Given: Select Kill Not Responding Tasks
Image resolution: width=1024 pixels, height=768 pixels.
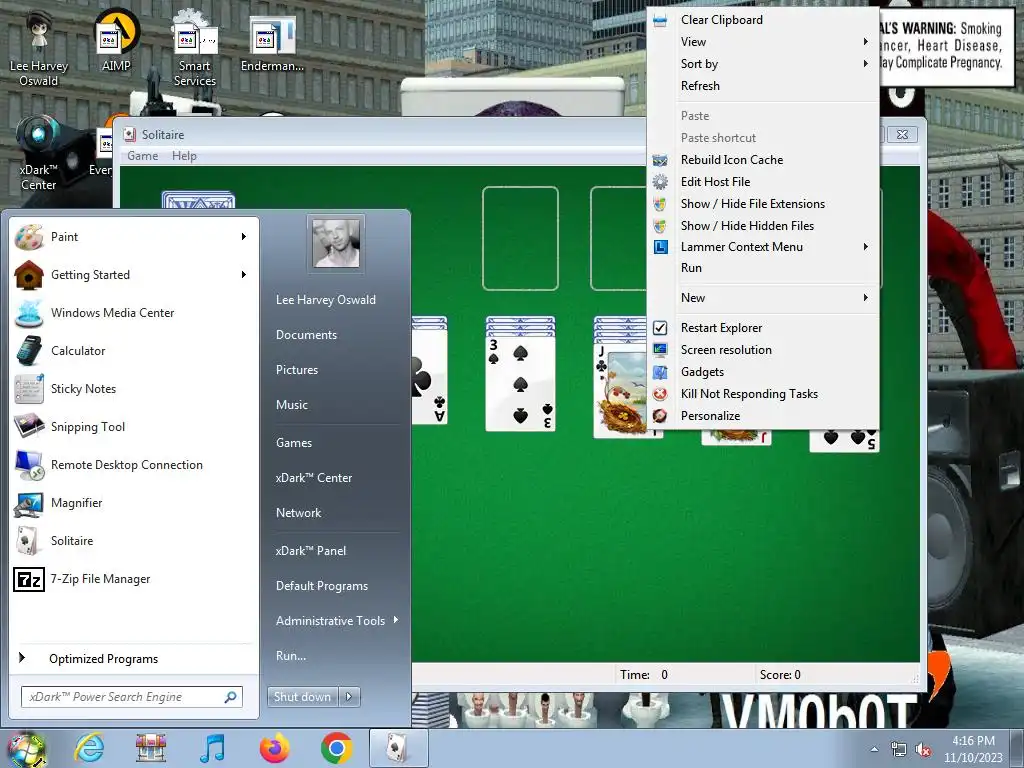Looking at the screenshot, I should tap(764, 394).
